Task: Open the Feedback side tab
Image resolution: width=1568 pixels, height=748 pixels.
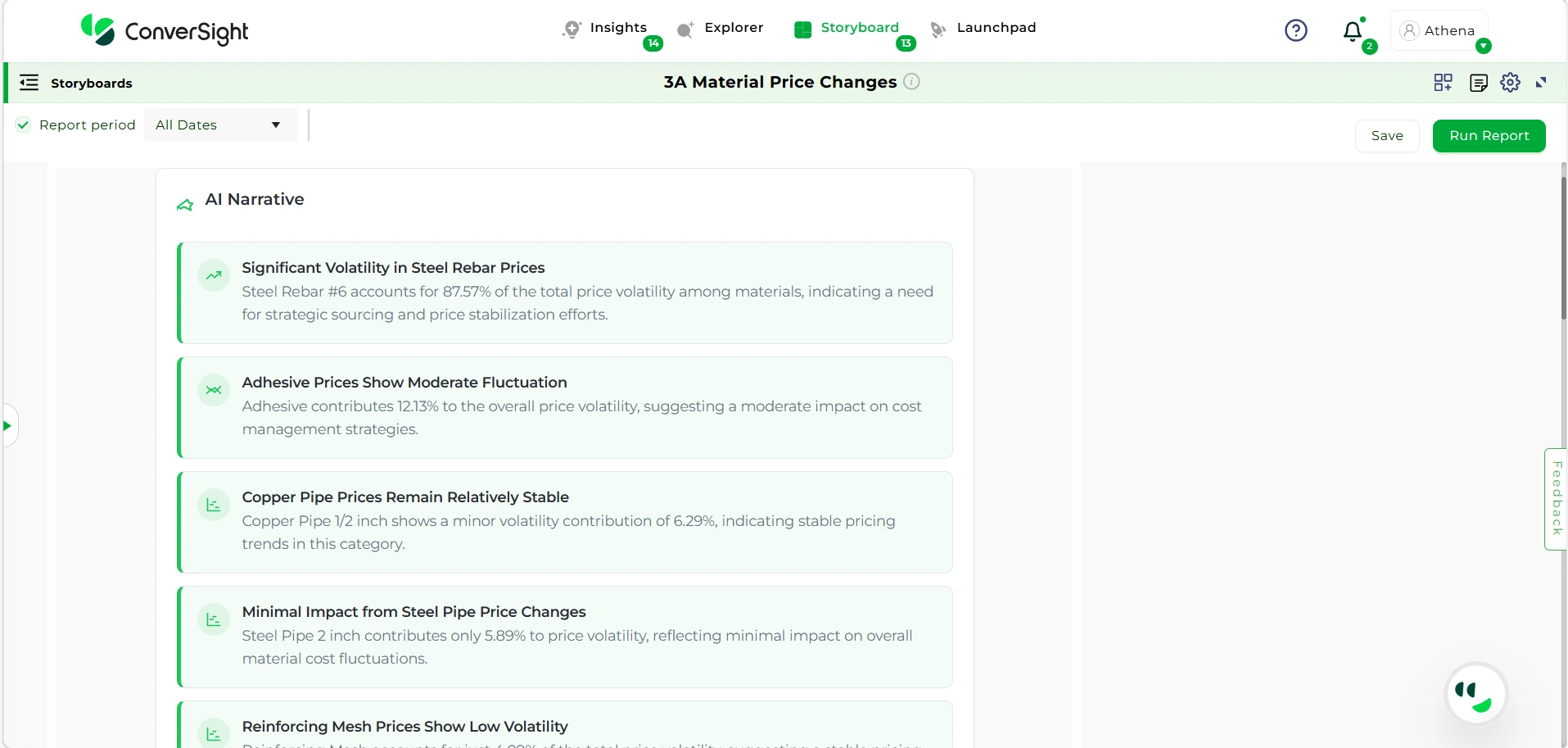Action: pos(1556,499)
